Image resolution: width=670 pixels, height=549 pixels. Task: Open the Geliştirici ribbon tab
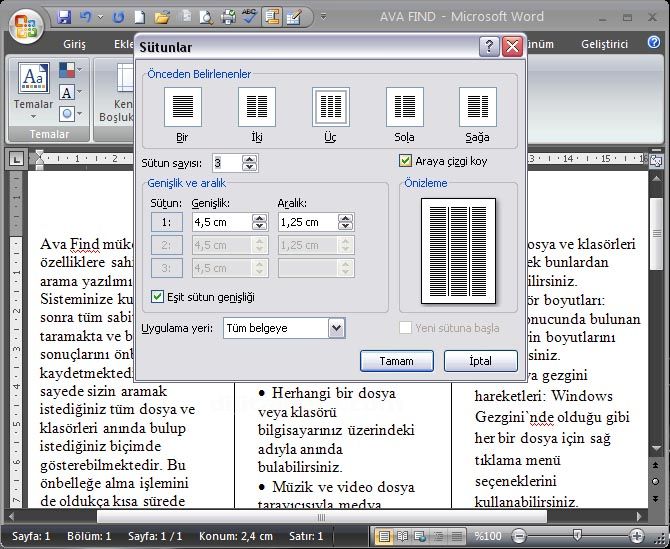(604, 44)
